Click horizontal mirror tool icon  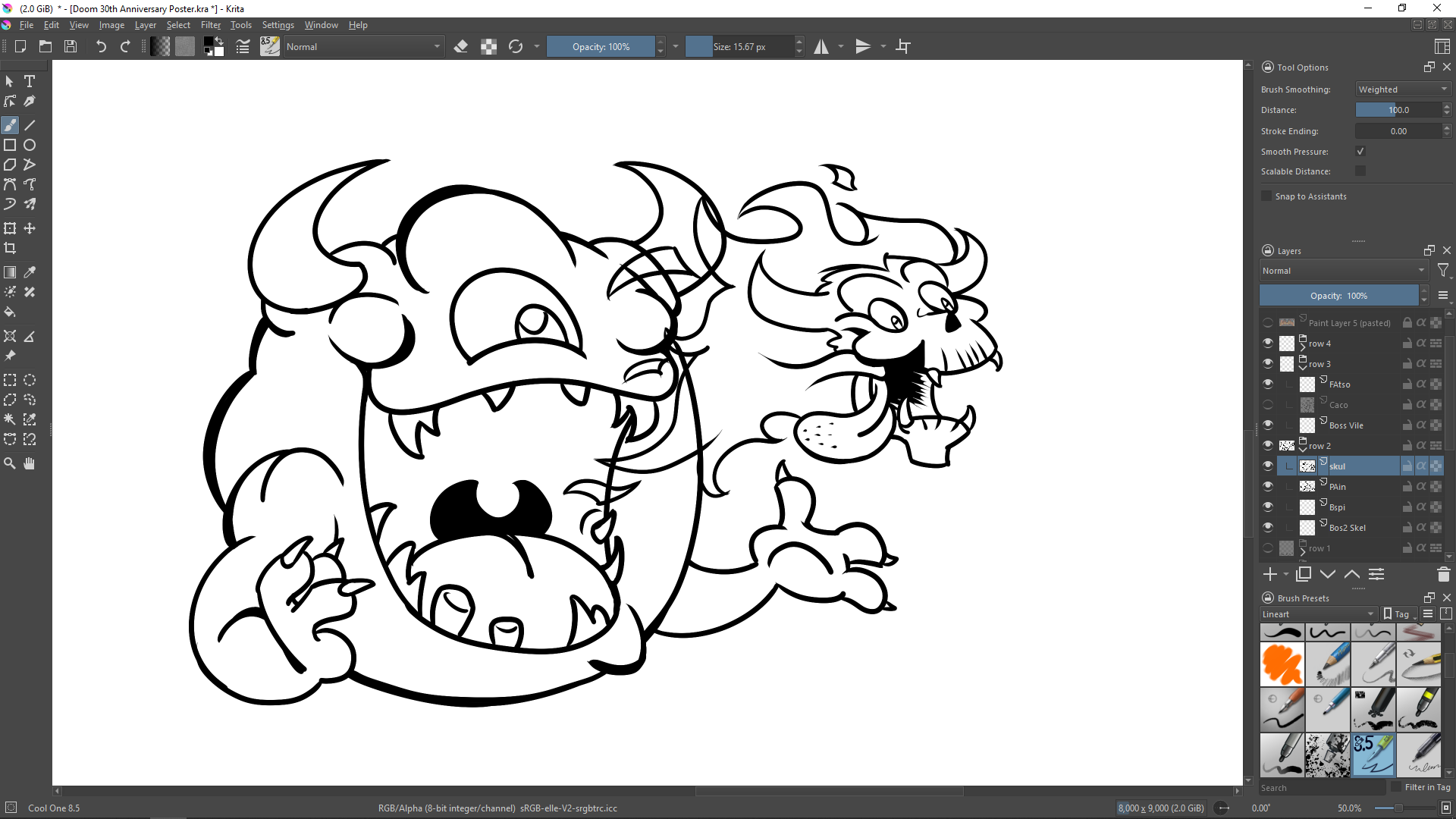pos(821,46)
